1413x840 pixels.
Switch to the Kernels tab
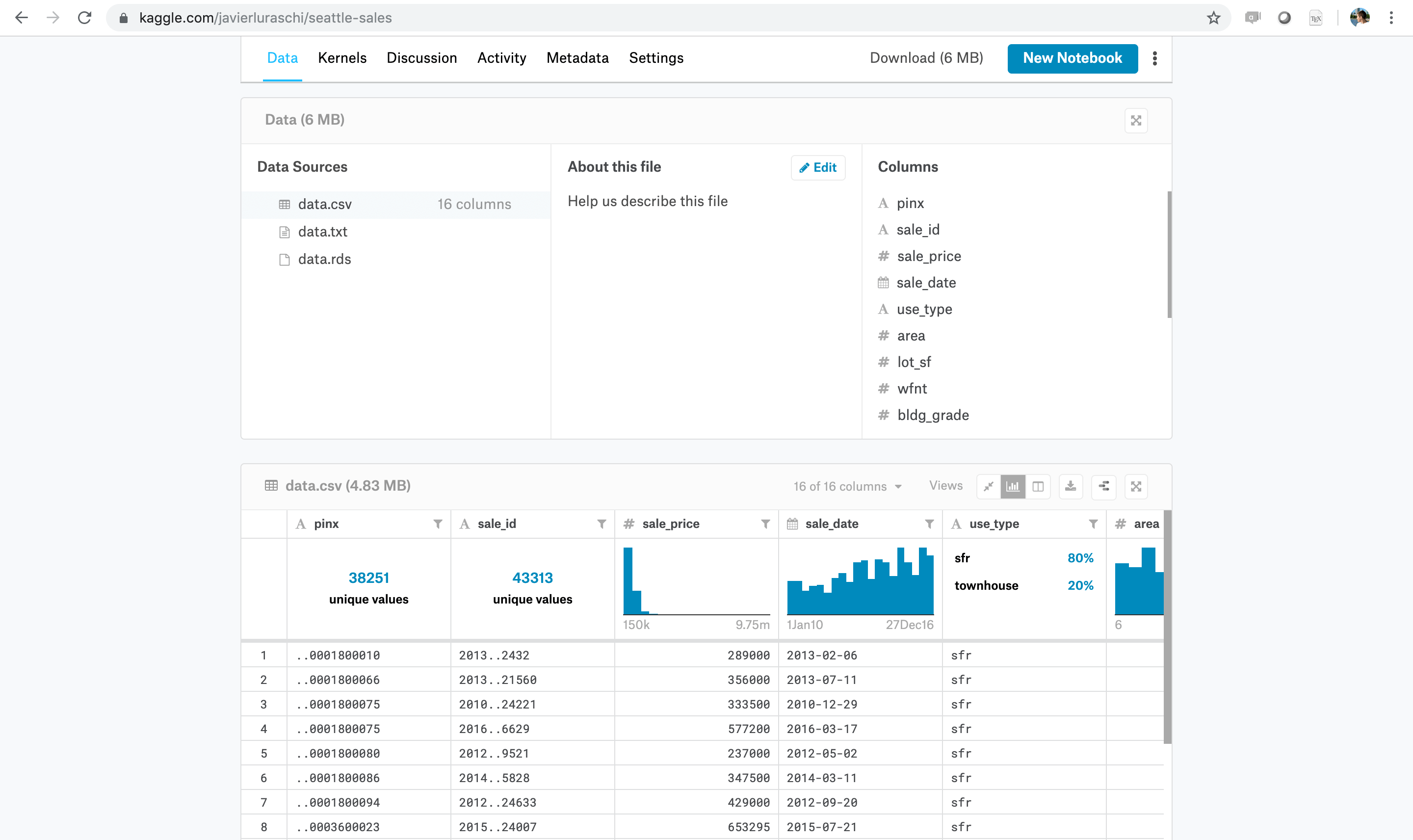(x=342, y=58)
